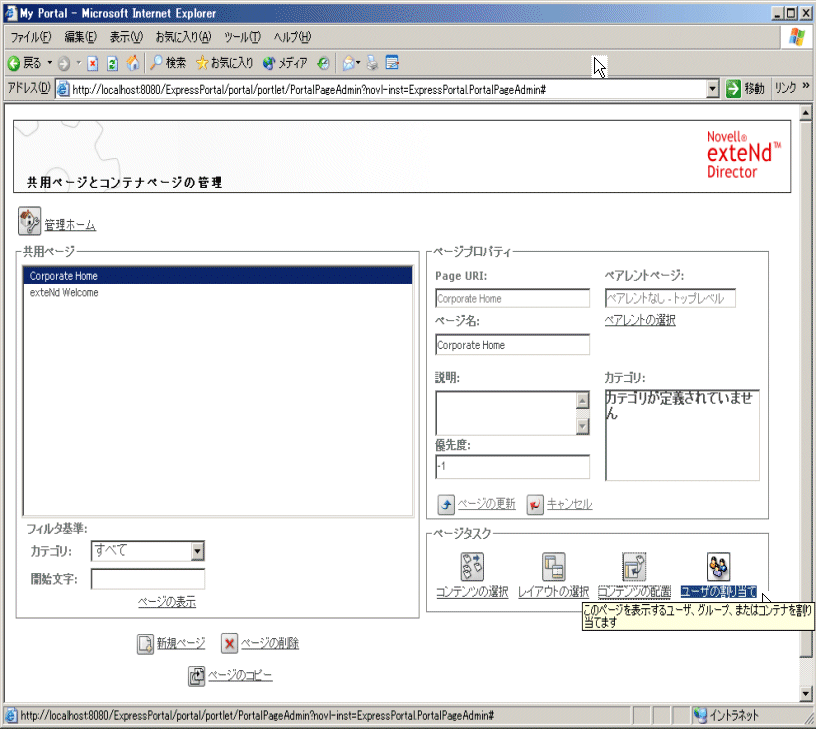Click the ページのコピー link
Image resolution: width=816 pixels, height=729 pixels.
point(240,675)
